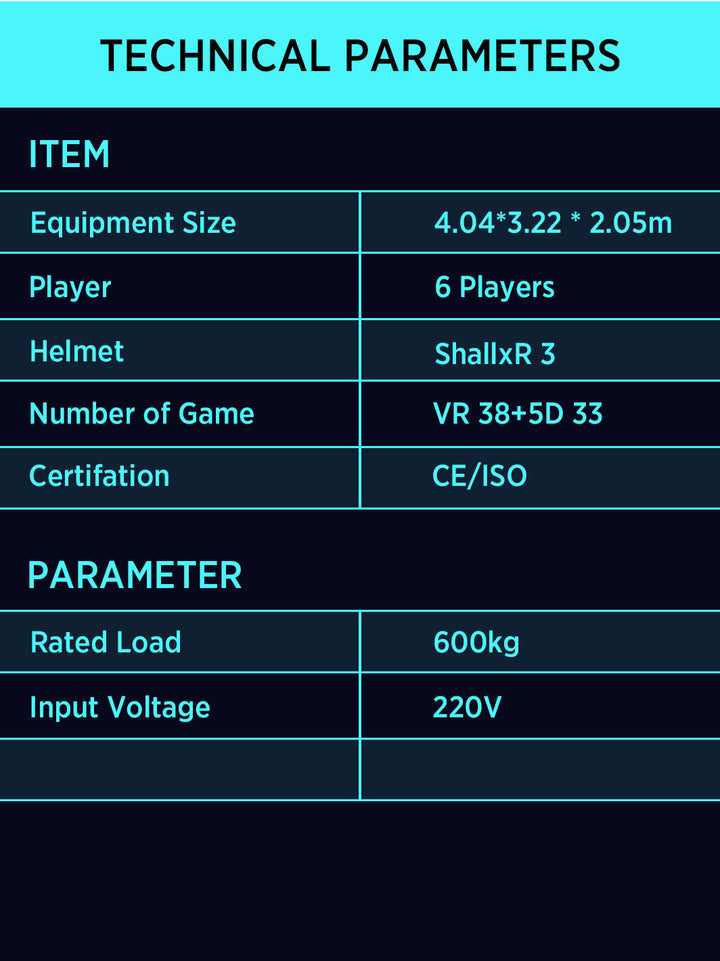This screenshot has height=961, width=720.
Task: Click the Number of Game label
Action: point(142,413)
